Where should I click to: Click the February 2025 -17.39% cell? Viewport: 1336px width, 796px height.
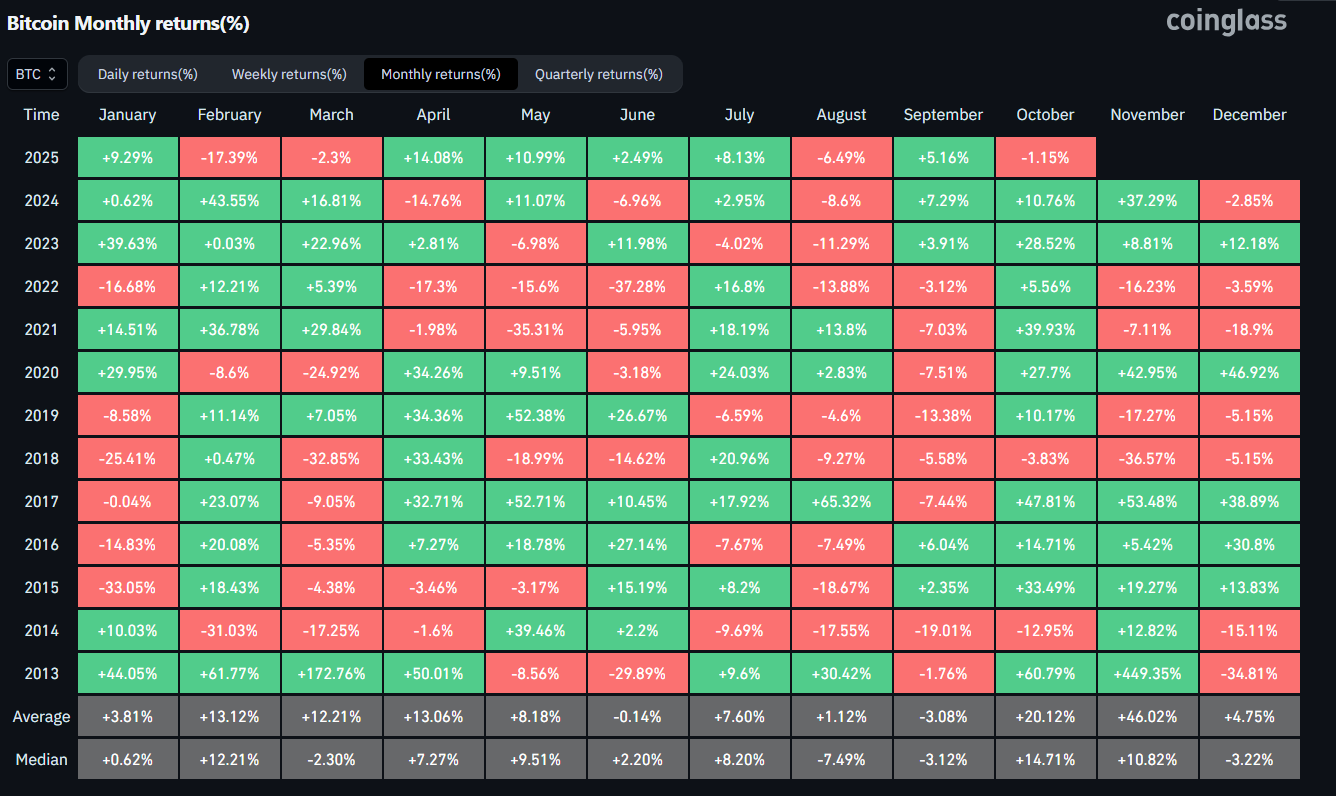[229, 157]
